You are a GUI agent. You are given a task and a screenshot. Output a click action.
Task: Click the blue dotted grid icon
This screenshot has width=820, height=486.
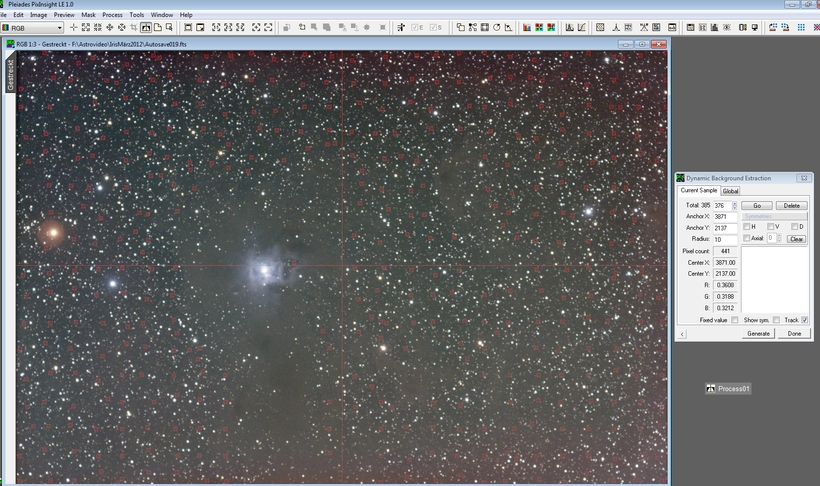pos(801,27)
